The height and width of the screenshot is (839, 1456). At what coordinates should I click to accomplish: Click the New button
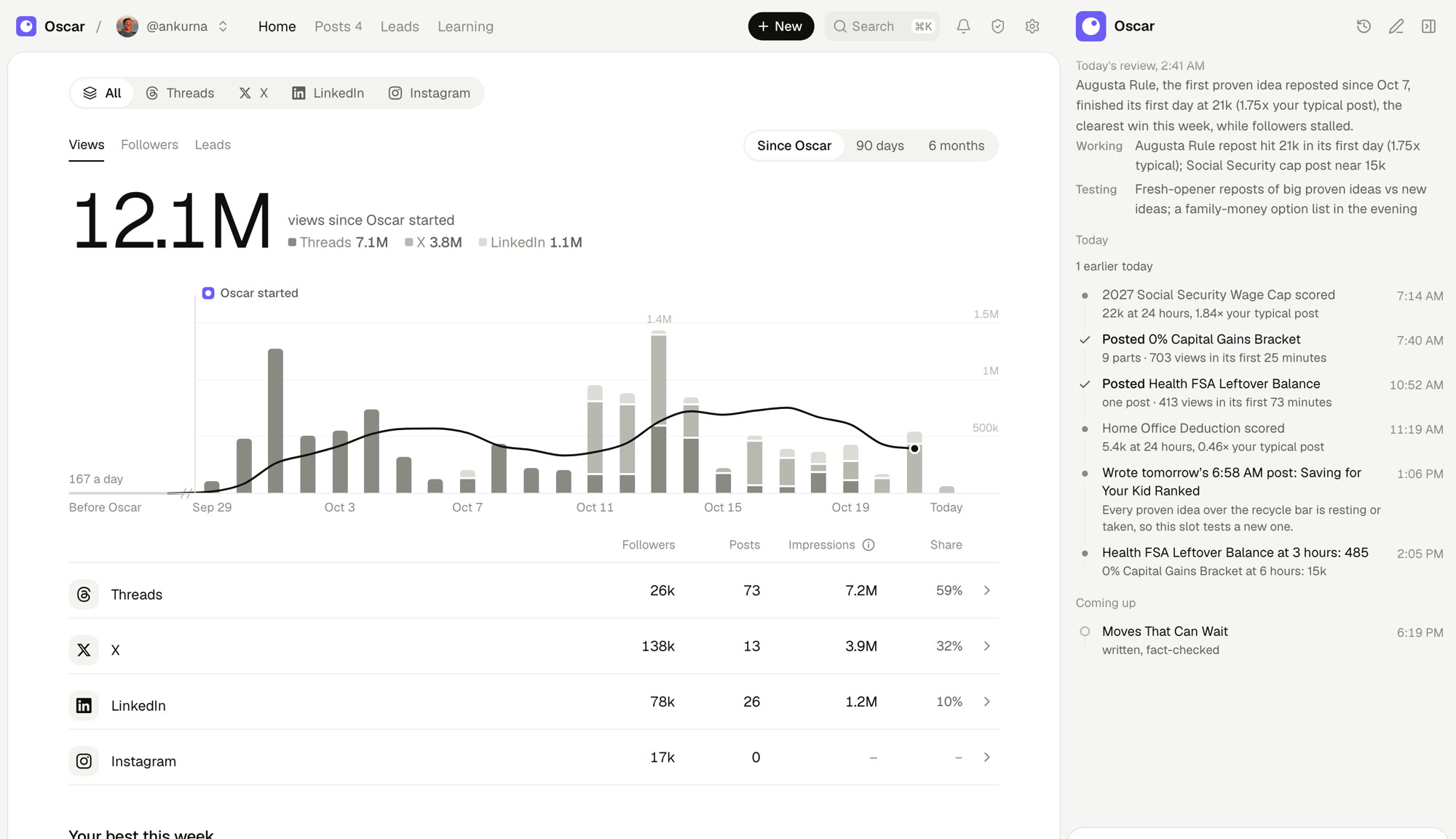pyautogui.click(x=780, y=26)
